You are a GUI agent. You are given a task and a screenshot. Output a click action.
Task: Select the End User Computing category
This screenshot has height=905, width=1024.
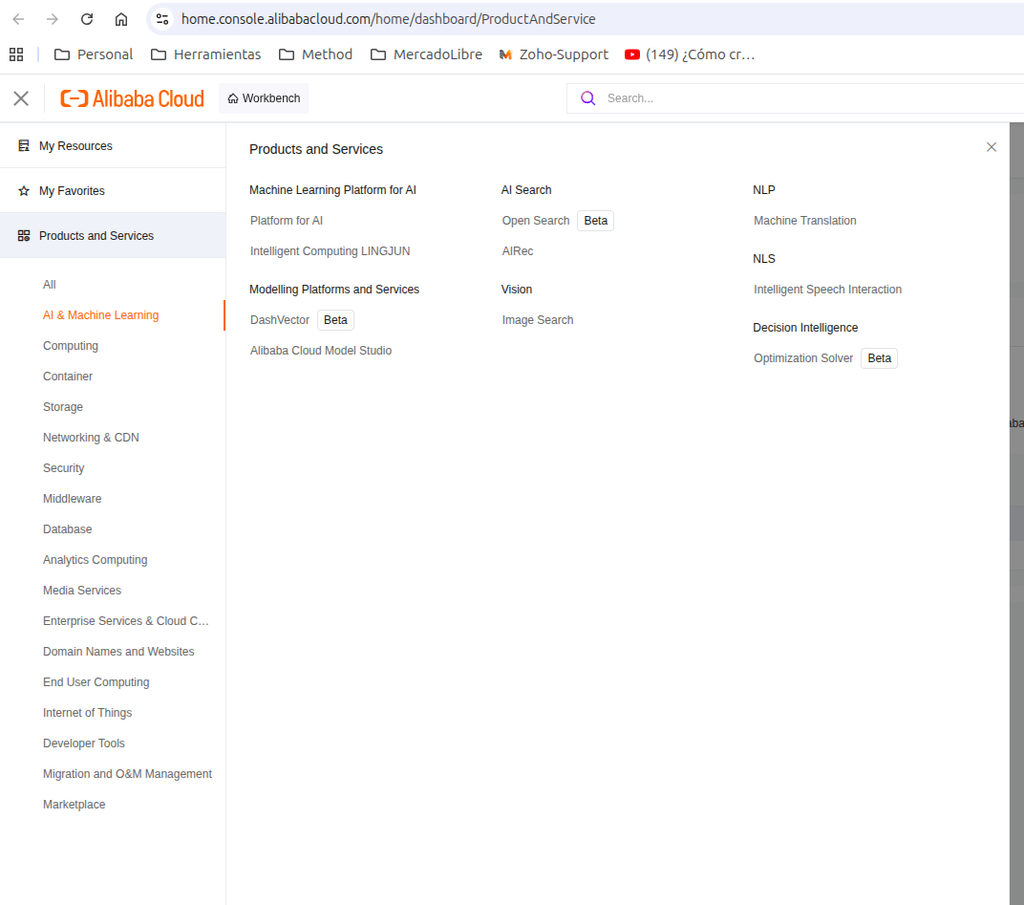click(x=96, y=682)
